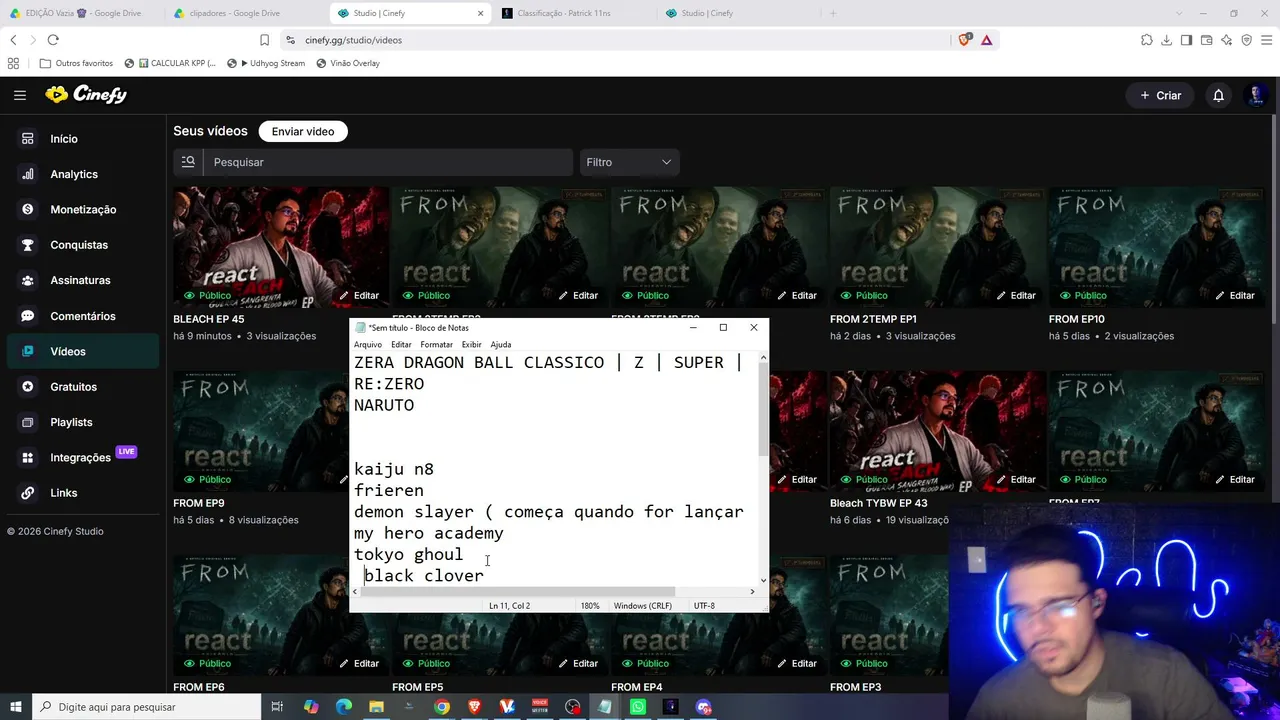Click the search magnifier icon beside Pesquisar
The width and height of the screenshot is (1280, 720).
(x=188, y=162)
